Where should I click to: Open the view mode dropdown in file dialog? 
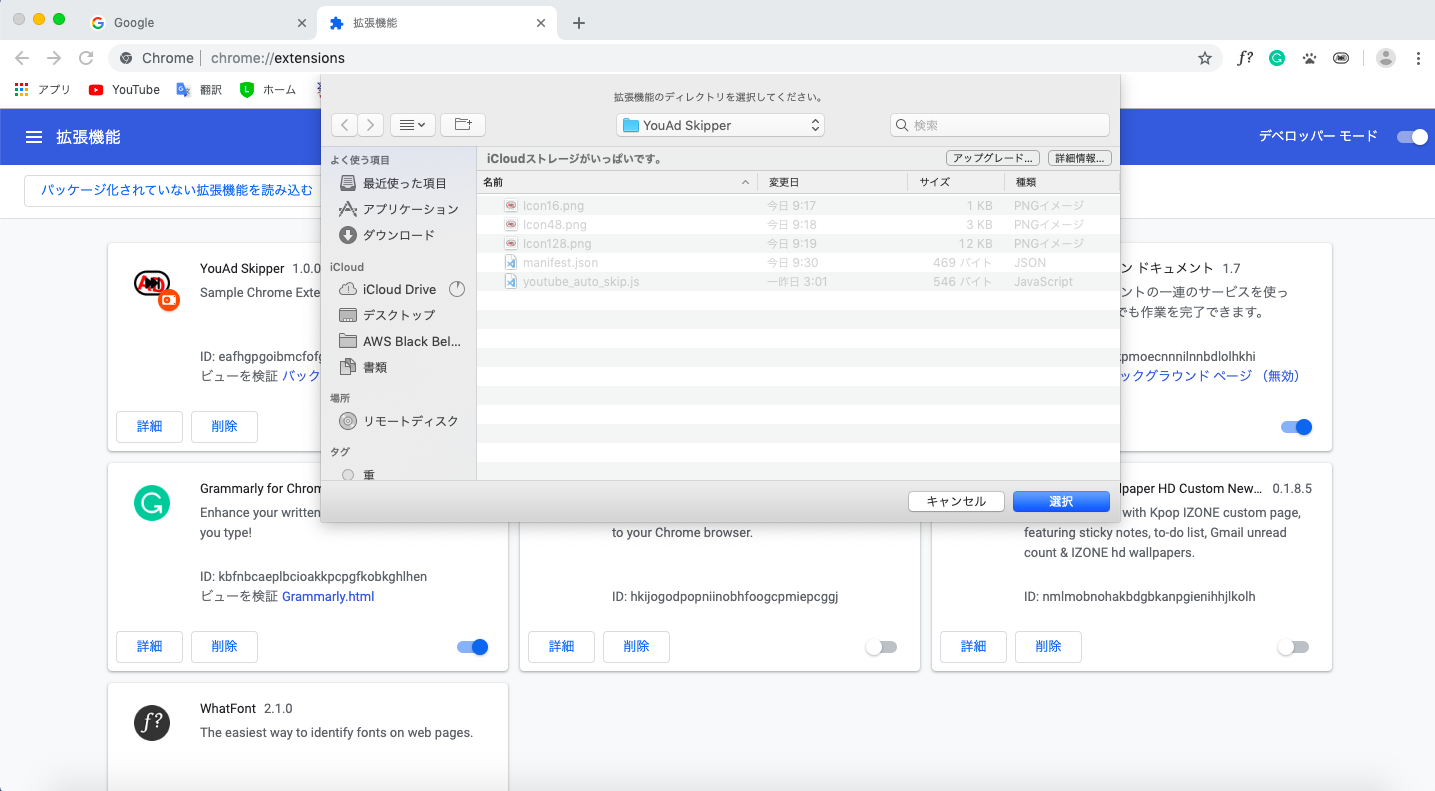(412, 125)
